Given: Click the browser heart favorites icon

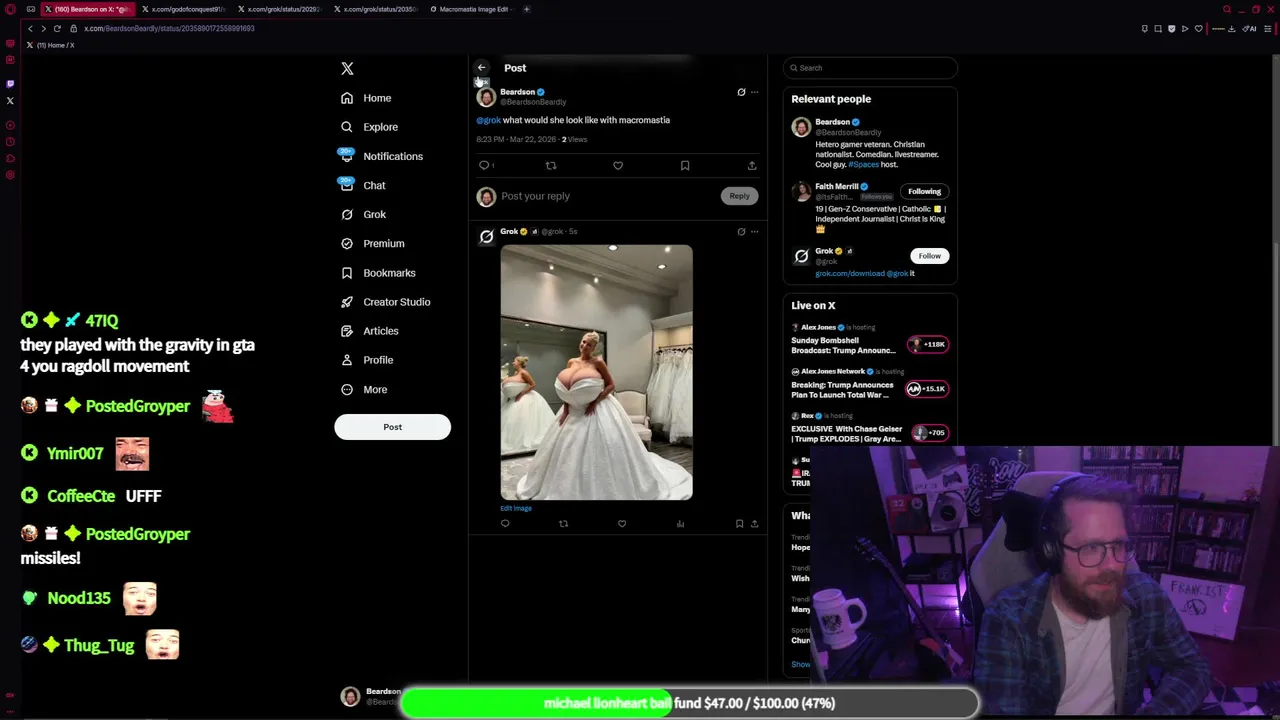Looking at the screenshot, I should click(1198, 28).
